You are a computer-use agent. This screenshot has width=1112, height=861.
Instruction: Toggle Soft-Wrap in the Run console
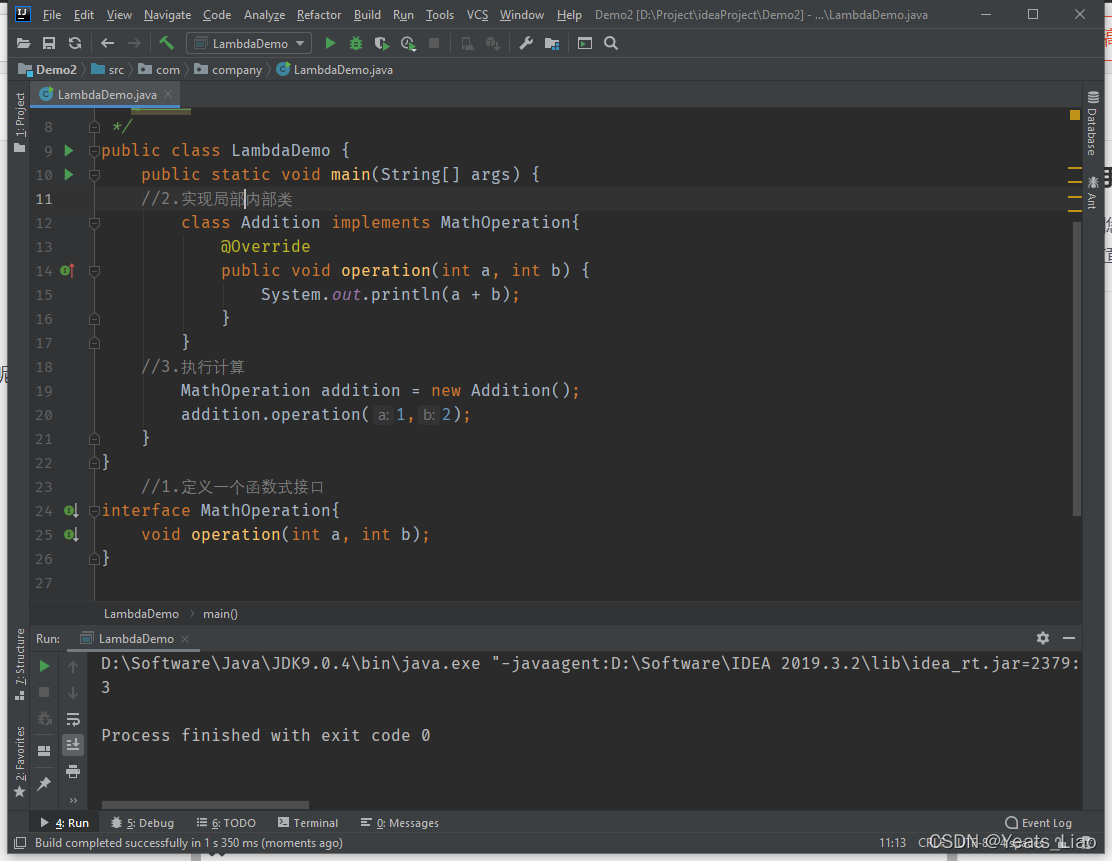(73, 719)
